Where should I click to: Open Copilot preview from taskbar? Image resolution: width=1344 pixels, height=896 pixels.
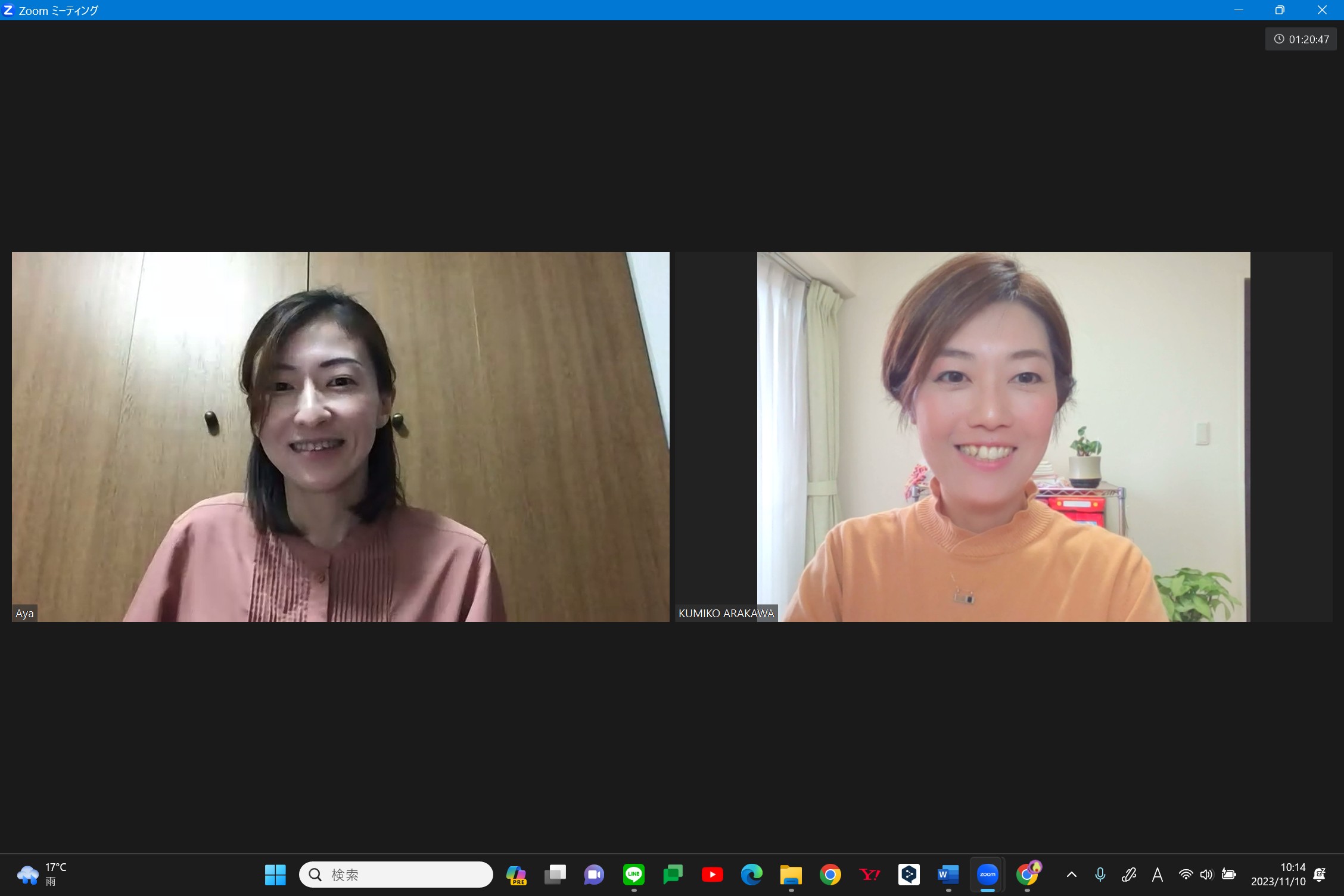pyautogui.click(x=516, y=875)
